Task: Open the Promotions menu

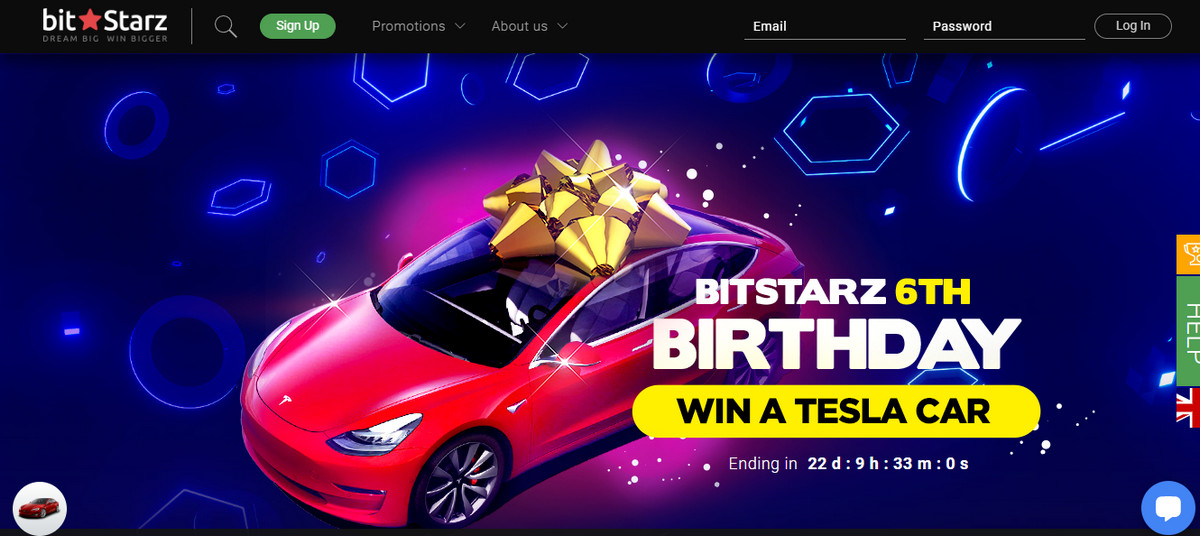Action: click(419, 26)
